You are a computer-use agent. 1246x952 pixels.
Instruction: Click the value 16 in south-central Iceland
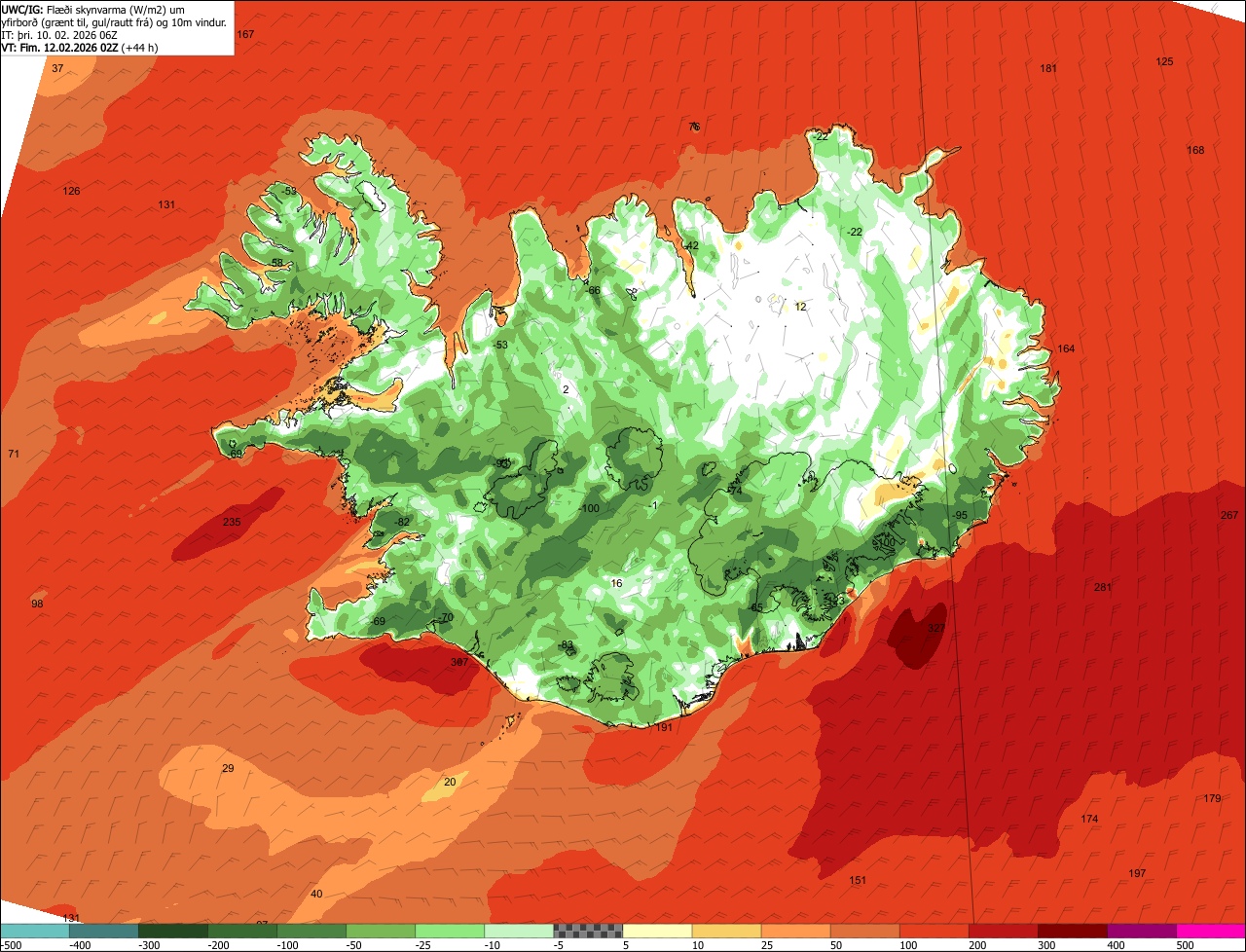616,583
